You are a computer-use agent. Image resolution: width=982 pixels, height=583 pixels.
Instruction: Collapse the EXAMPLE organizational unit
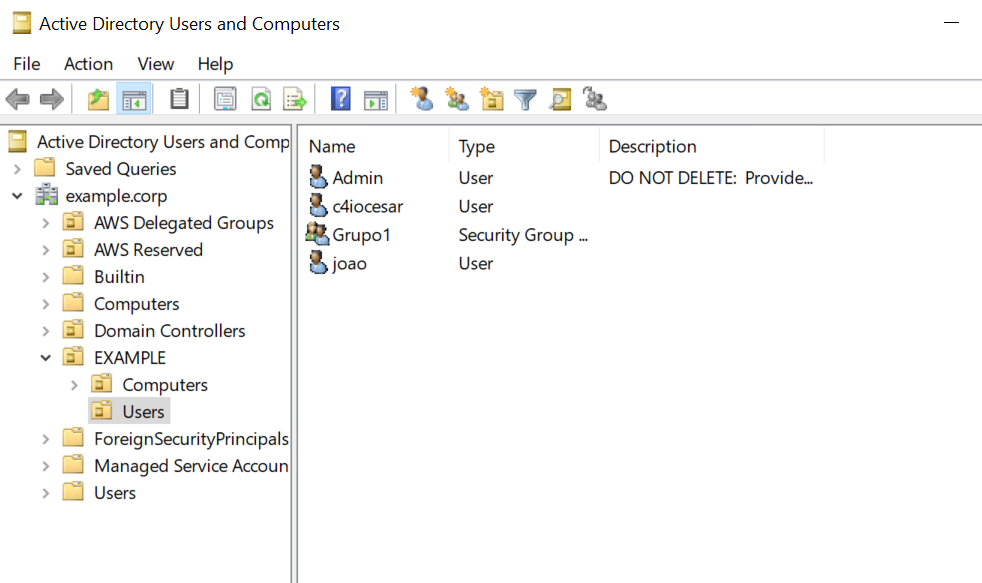(x=45, y=358)
